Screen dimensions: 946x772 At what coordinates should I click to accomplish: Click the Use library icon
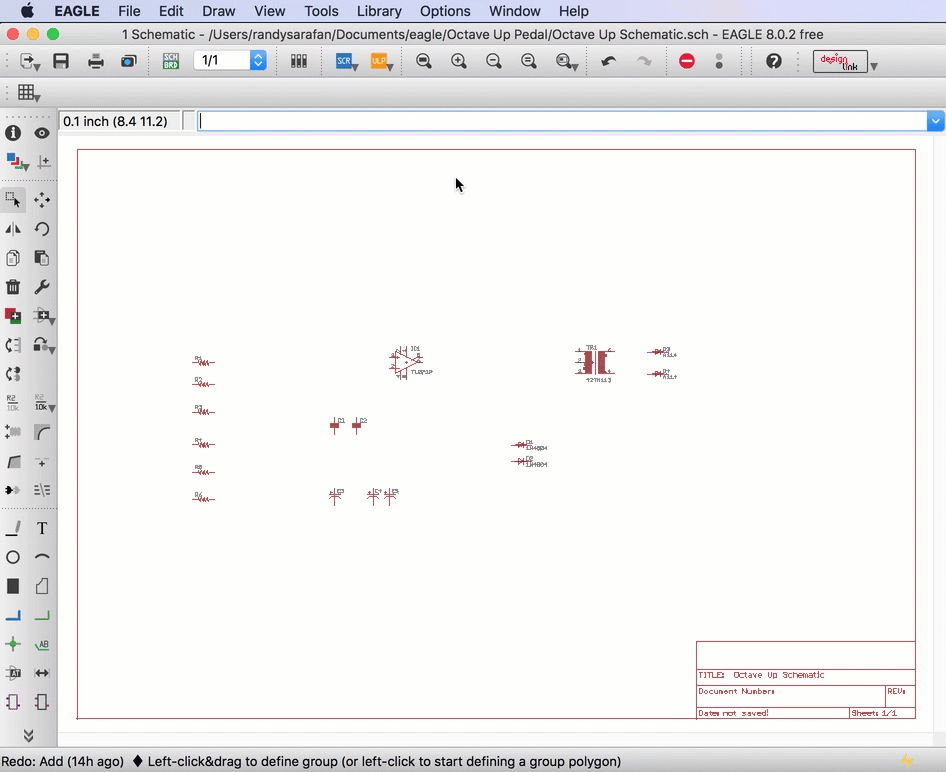point(299,61)
